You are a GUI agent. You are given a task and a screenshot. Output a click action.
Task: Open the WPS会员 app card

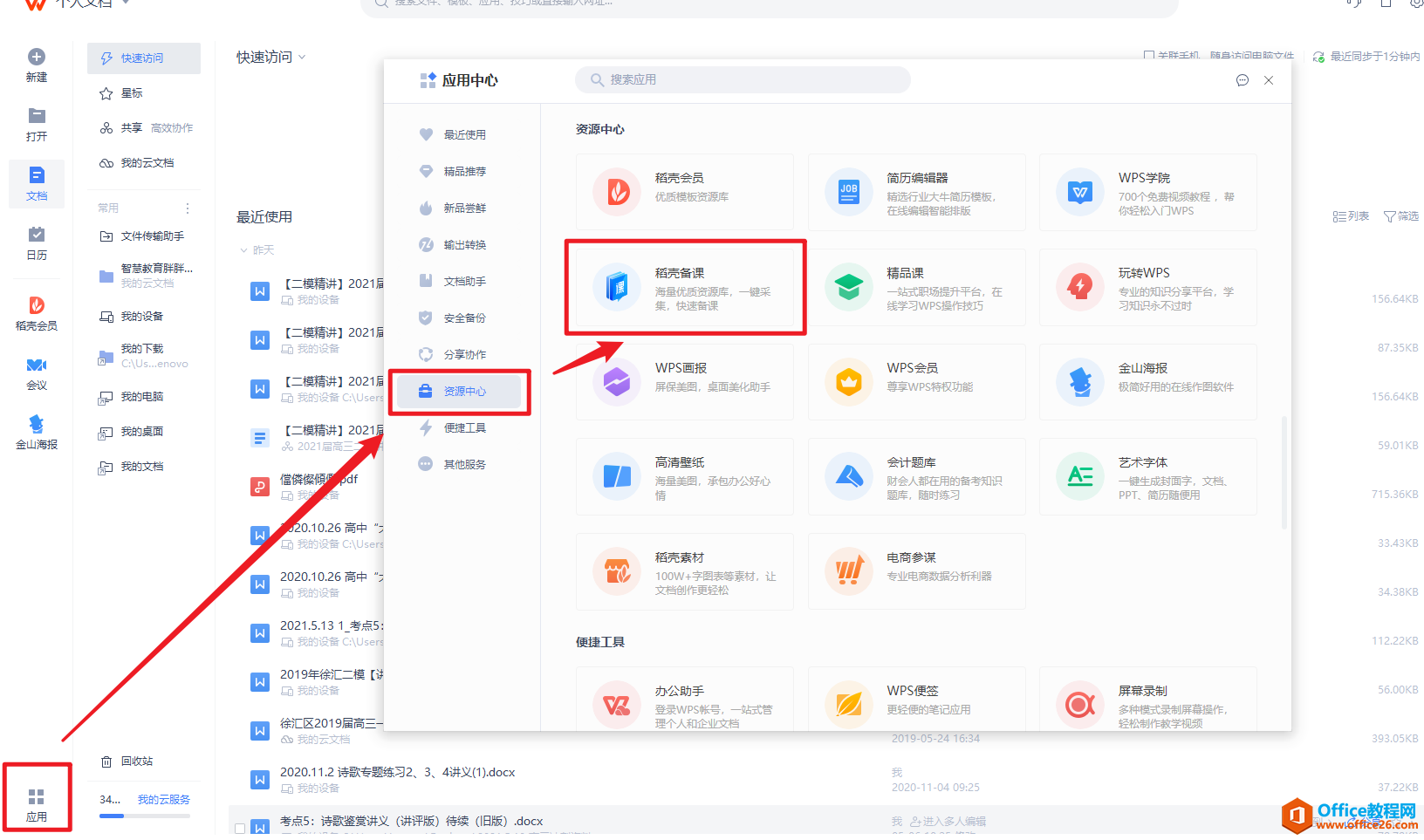(x=917, y=382)
